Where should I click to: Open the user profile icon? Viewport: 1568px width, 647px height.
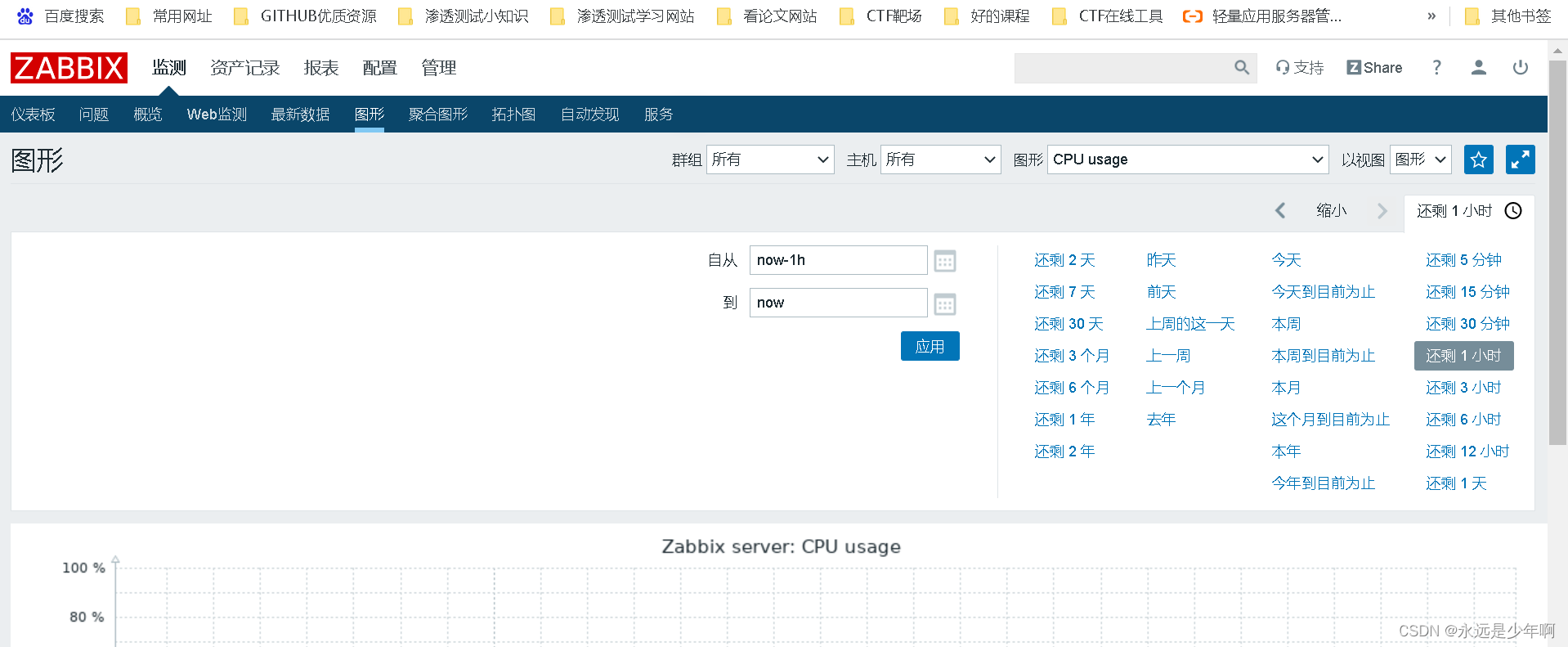[x=1478, y=68]
